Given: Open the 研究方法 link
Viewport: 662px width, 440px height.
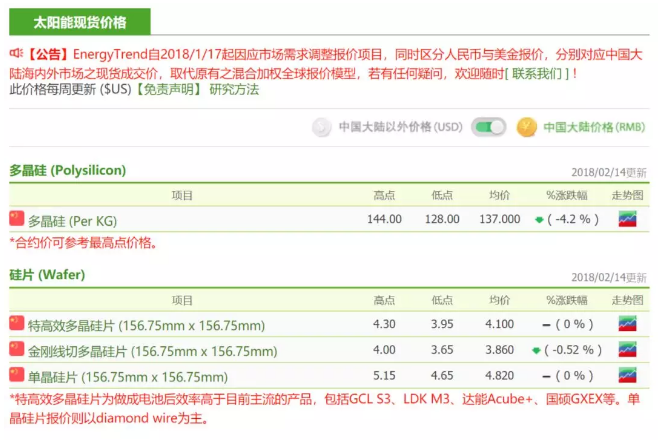Looking at the screenshot, I should click(x=234, y=89).
